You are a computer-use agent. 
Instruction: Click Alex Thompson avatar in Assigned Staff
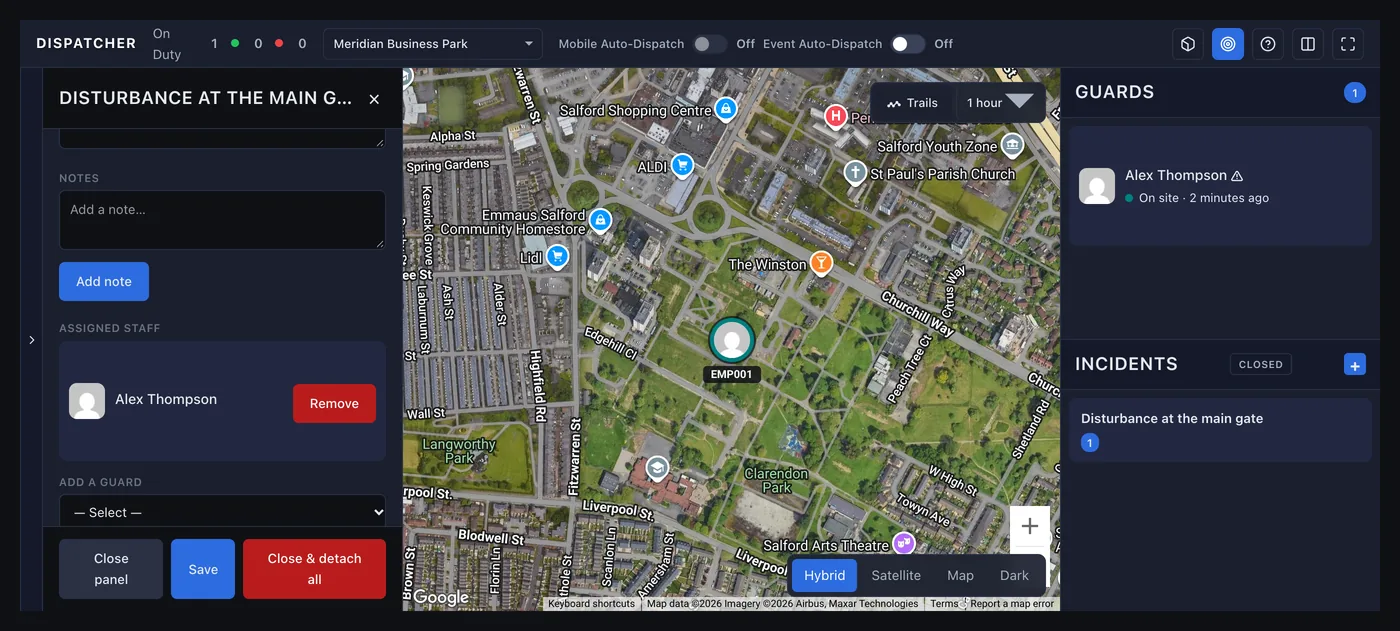pos(87,400)
